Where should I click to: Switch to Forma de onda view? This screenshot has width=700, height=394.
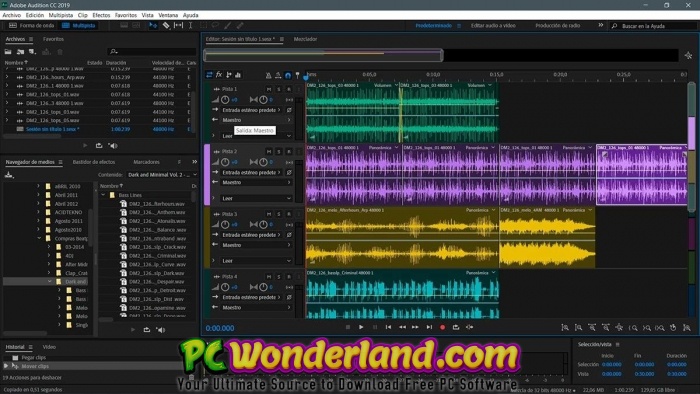[32, 25]
